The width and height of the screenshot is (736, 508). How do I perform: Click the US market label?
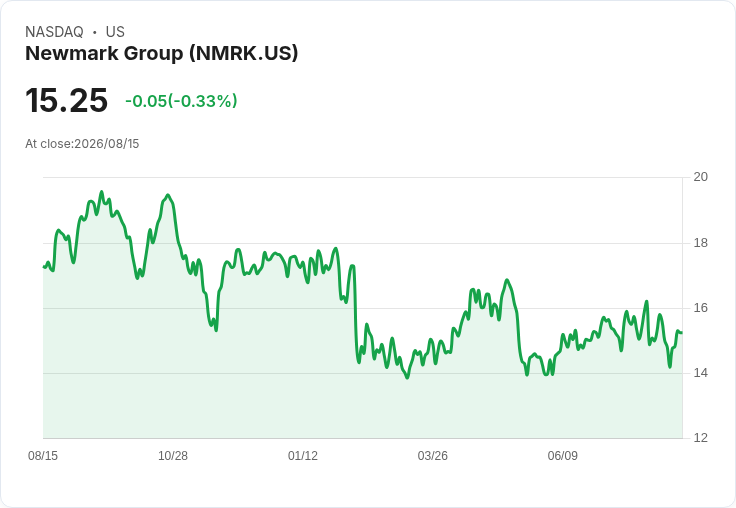click(115, 32)
